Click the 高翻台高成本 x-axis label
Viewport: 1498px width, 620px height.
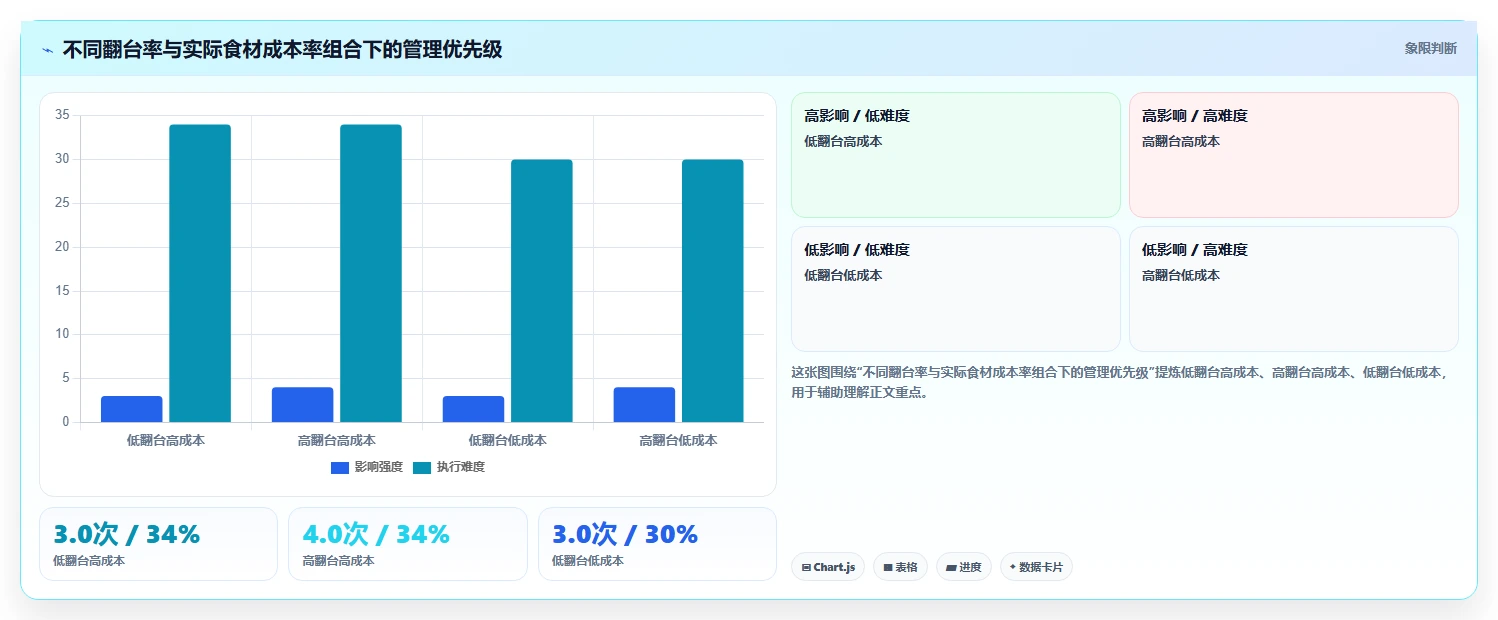337,440
